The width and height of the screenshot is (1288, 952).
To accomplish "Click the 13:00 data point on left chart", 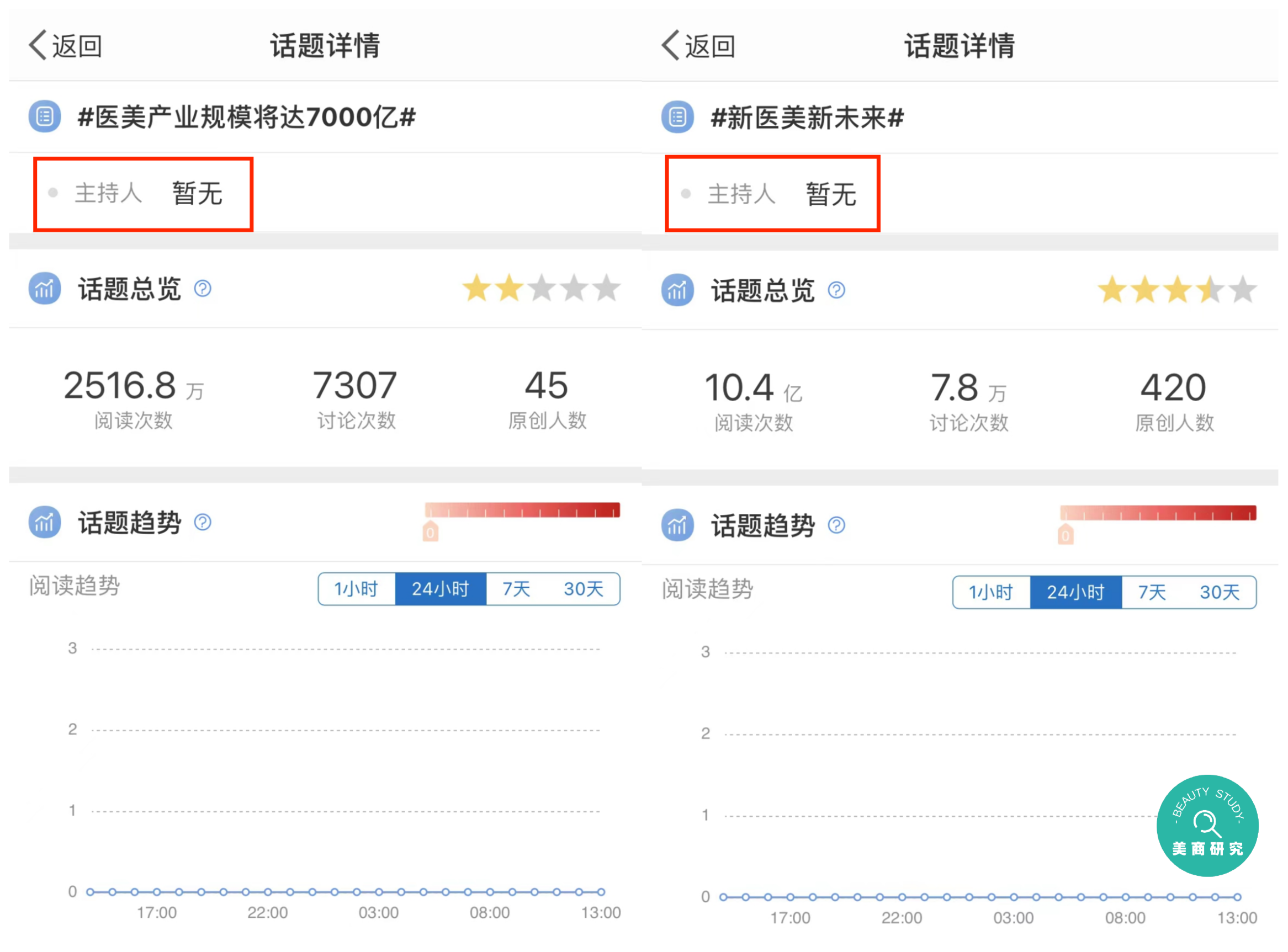I will pyautogui.click(x=601, y=892).
